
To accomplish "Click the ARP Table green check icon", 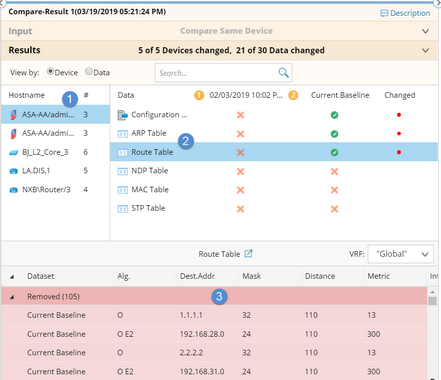I will 334,134.
